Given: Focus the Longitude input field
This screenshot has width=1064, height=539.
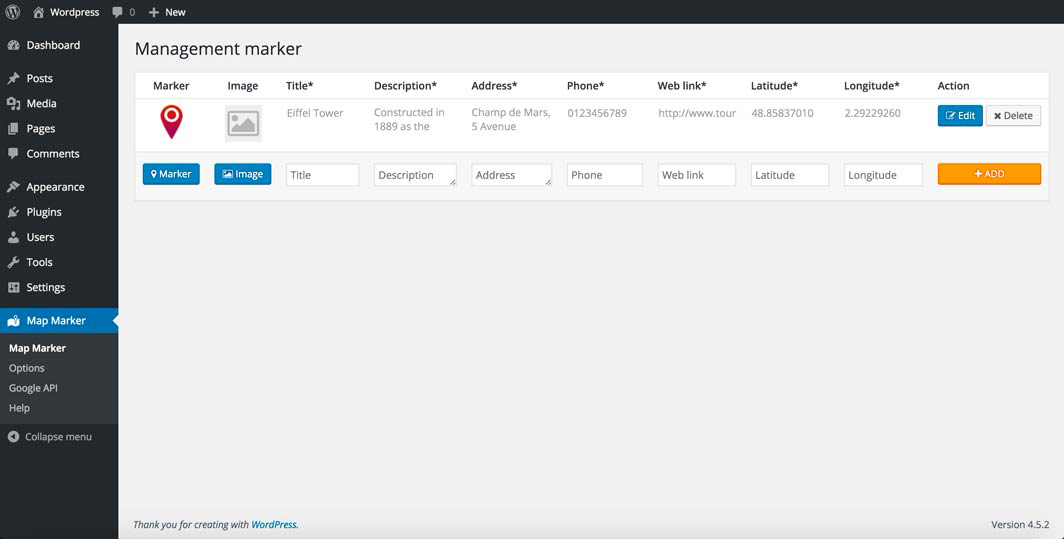Looking at the screenshot, I should (x=884, y=175).
